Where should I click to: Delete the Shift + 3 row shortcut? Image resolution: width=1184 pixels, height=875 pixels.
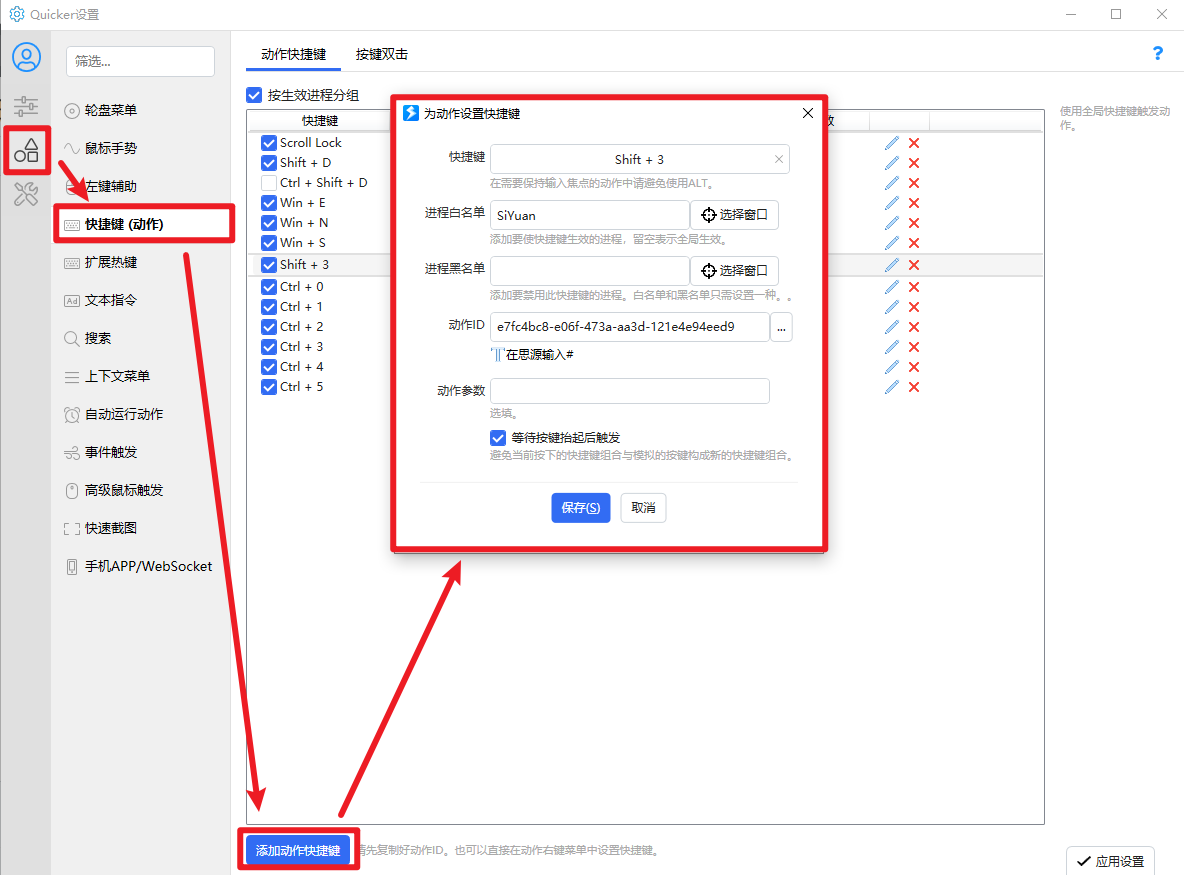914,265
